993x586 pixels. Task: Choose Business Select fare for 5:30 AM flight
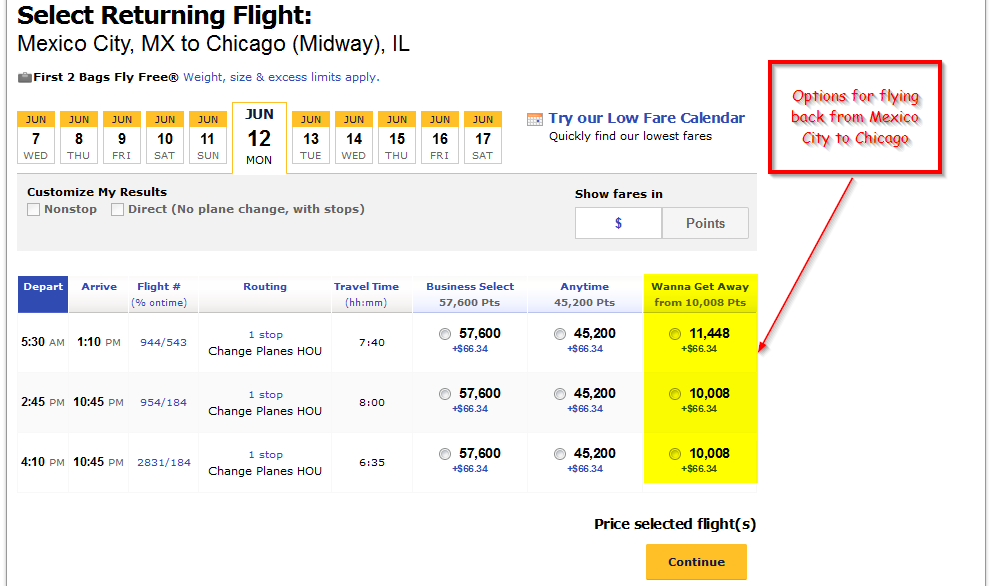click(x=445, y=334)
